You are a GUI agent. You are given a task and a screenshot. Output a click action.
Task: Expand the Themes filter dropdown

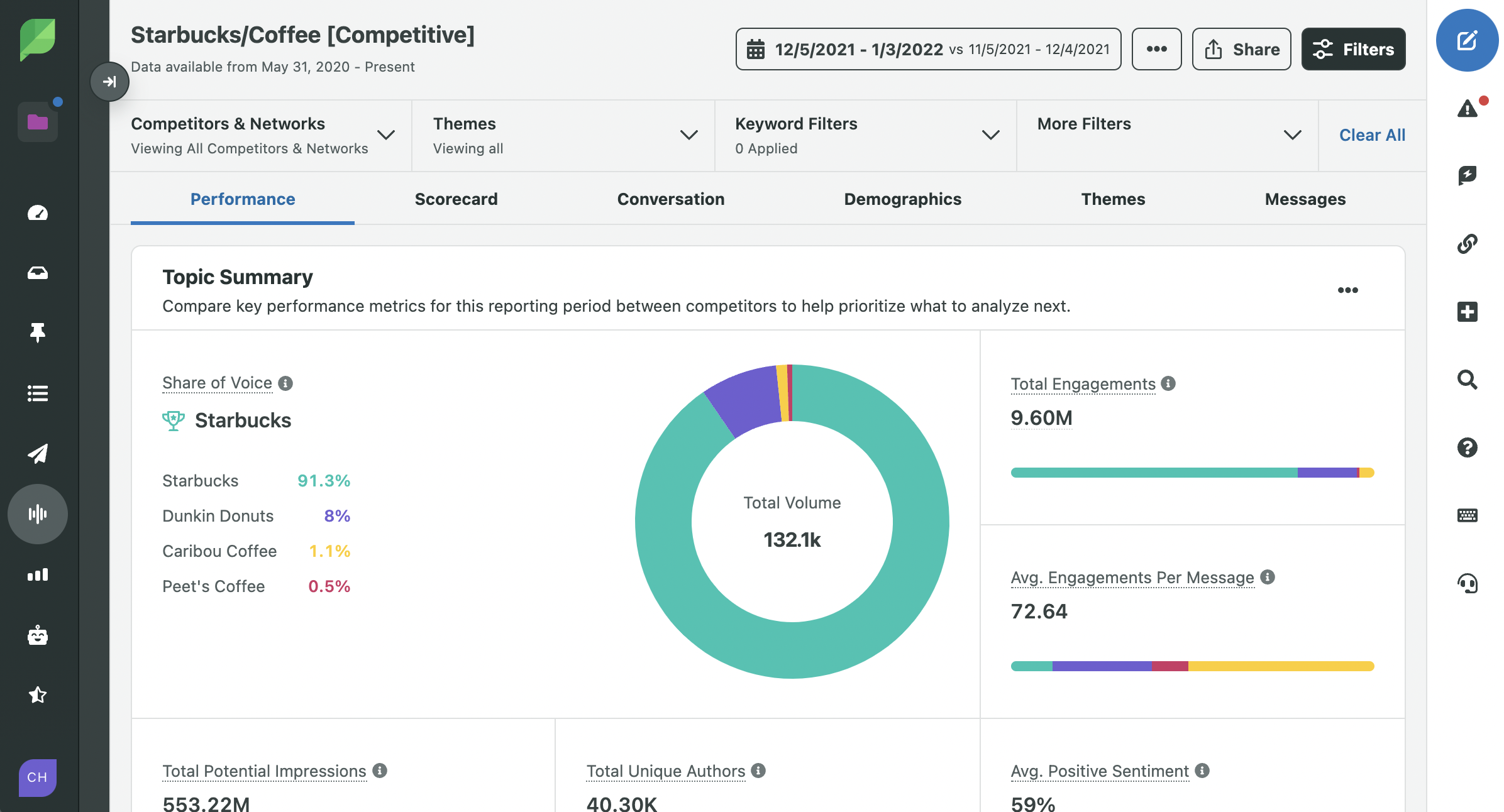click(x=688, y=135)
